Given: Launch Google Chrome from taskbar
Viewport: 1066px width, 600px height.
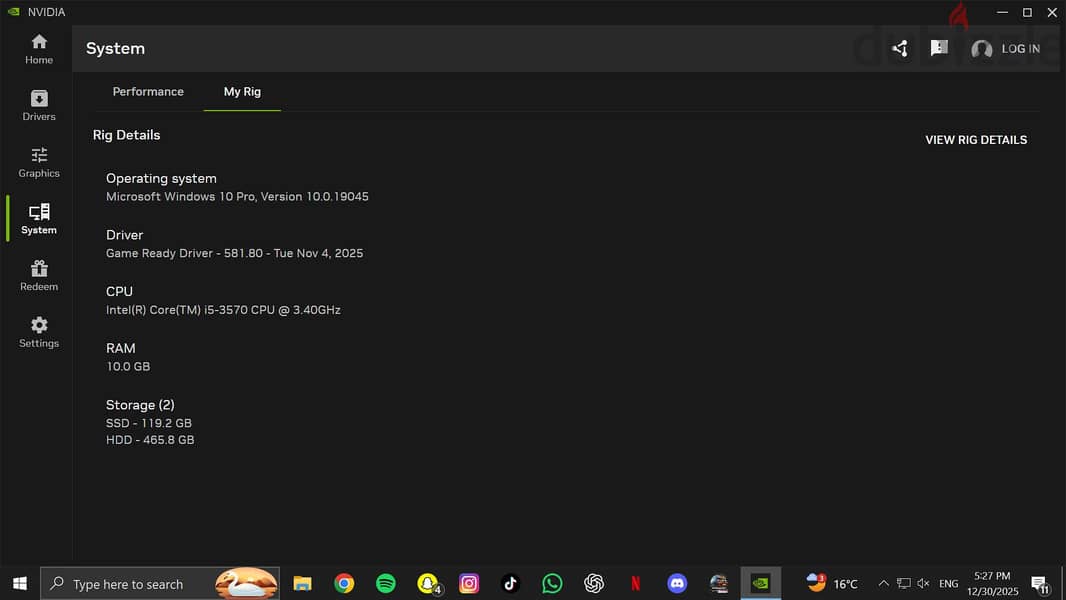Looking at the screenshot, I should [344, 584].
